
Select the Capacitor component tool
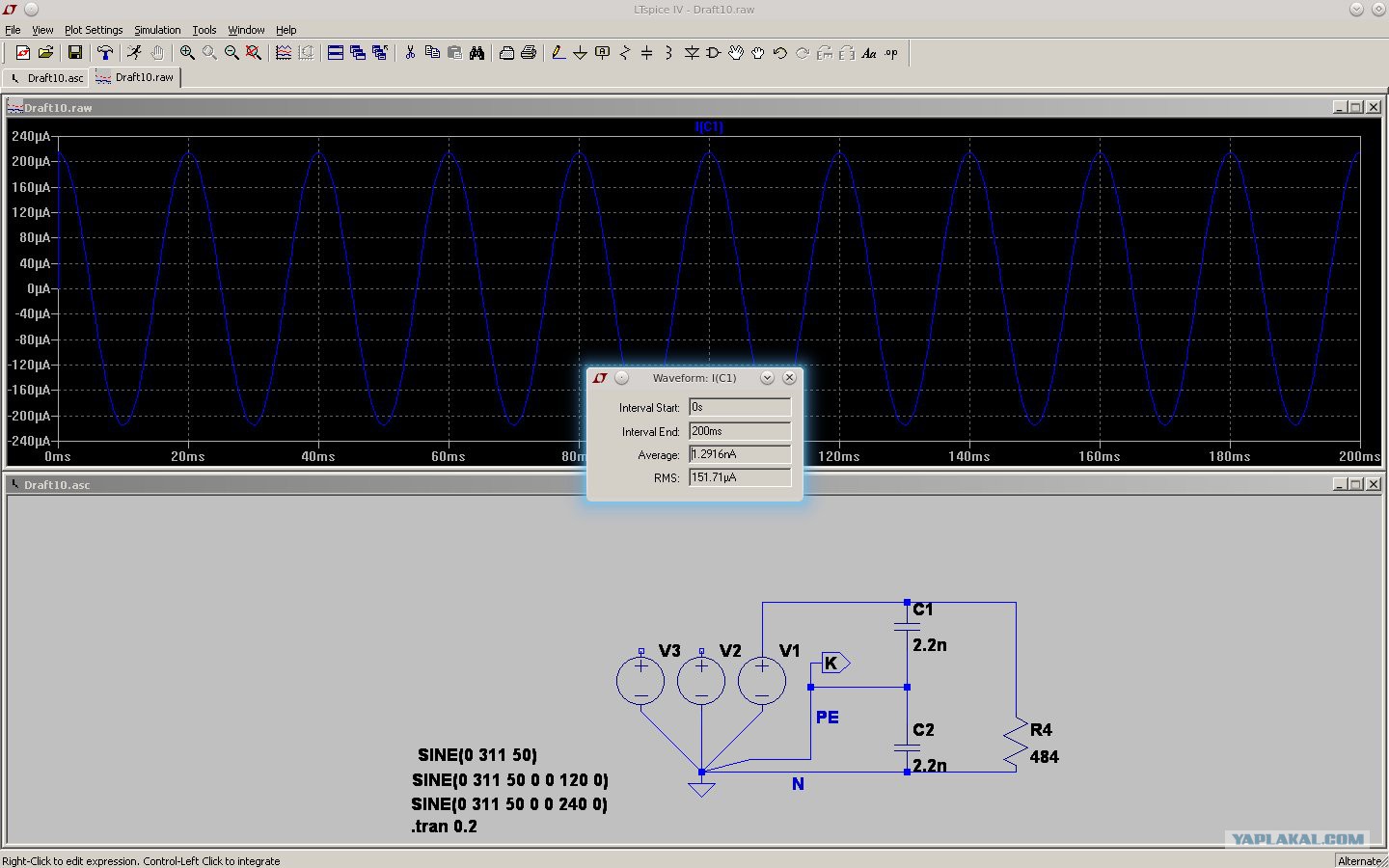tap(646, 53)
